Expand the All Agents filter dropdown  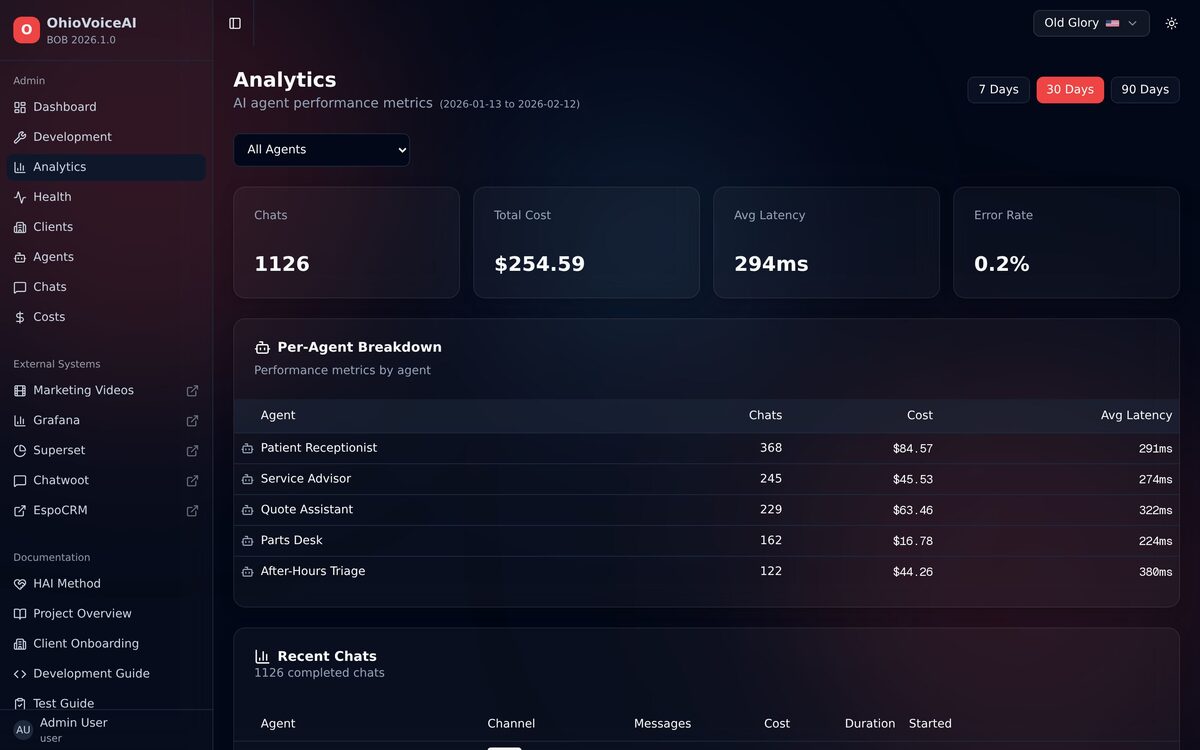tap(321, 150)
